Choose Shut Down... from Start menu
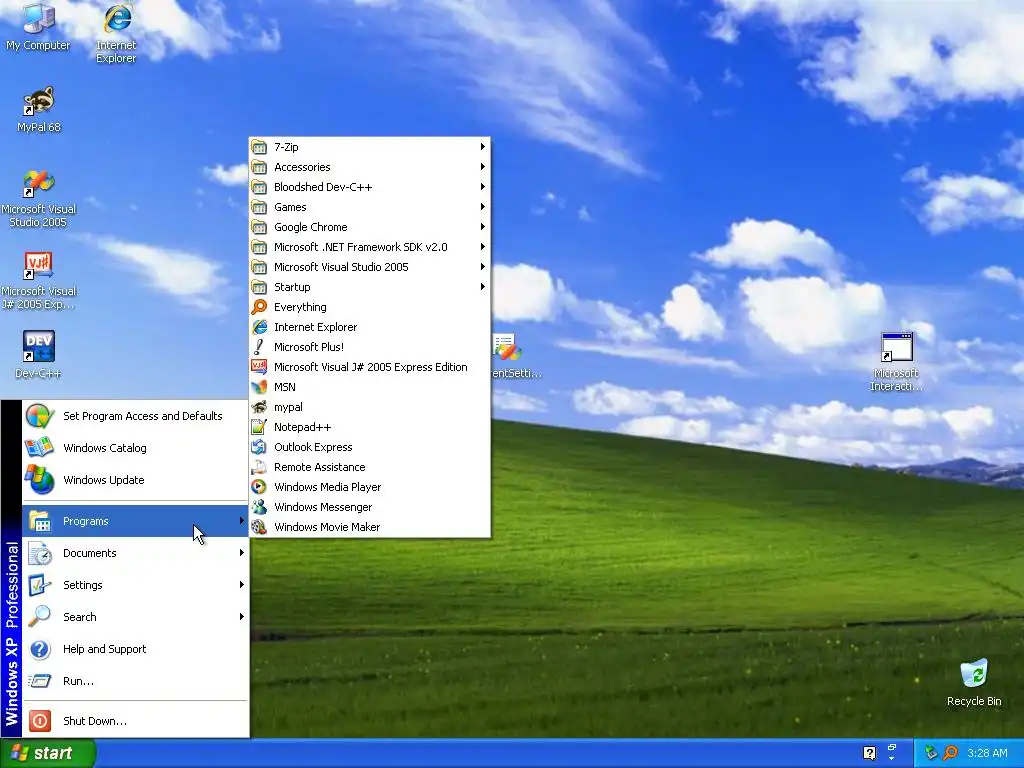The image size is (1024, 768). pos(135,721)
